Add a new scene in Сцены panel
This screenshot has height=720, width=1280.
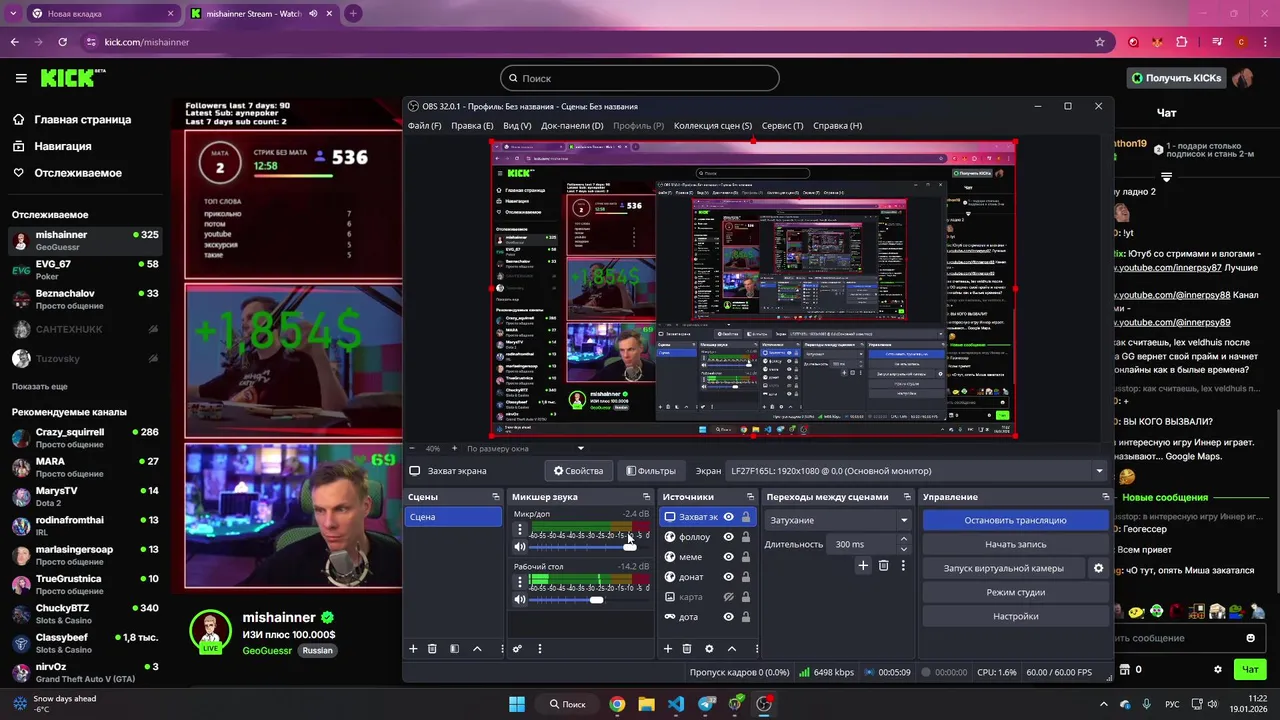coord(413,649)
